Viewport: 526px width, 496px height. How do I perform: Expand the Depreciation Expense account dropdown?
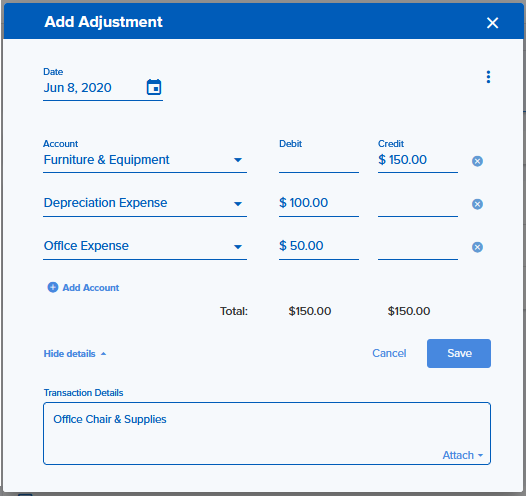238,204
